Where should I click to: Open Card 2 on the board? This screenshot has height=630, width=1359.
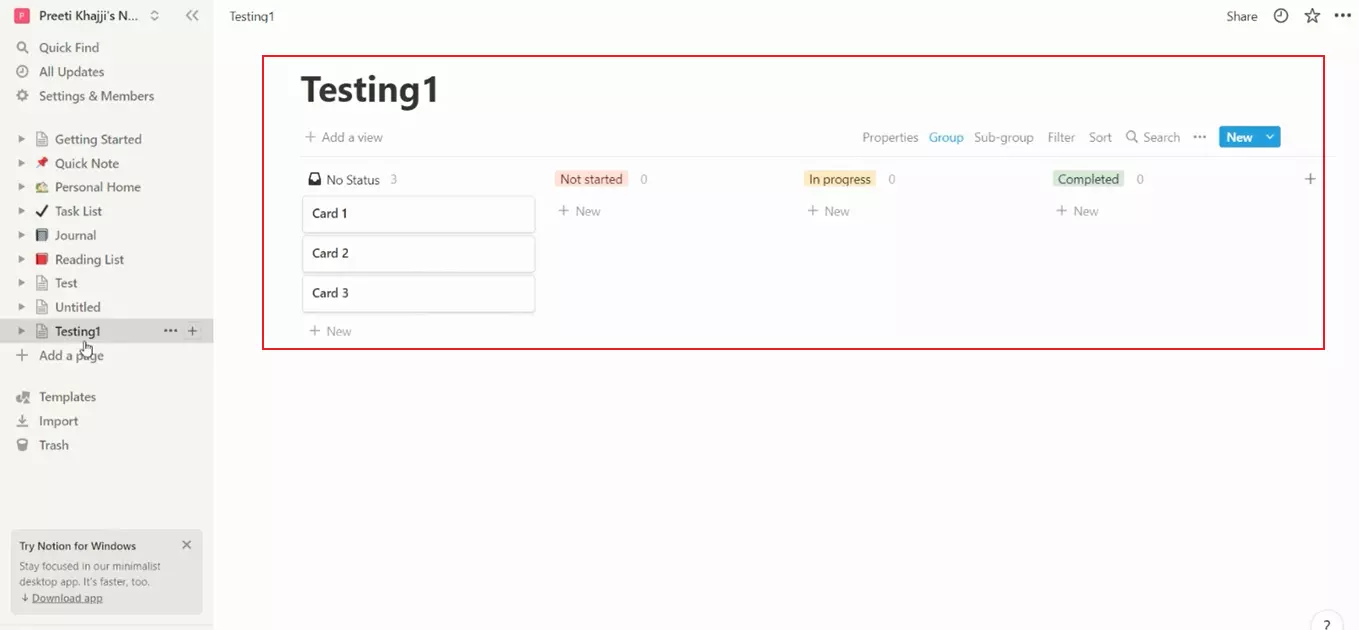(418, 253)
